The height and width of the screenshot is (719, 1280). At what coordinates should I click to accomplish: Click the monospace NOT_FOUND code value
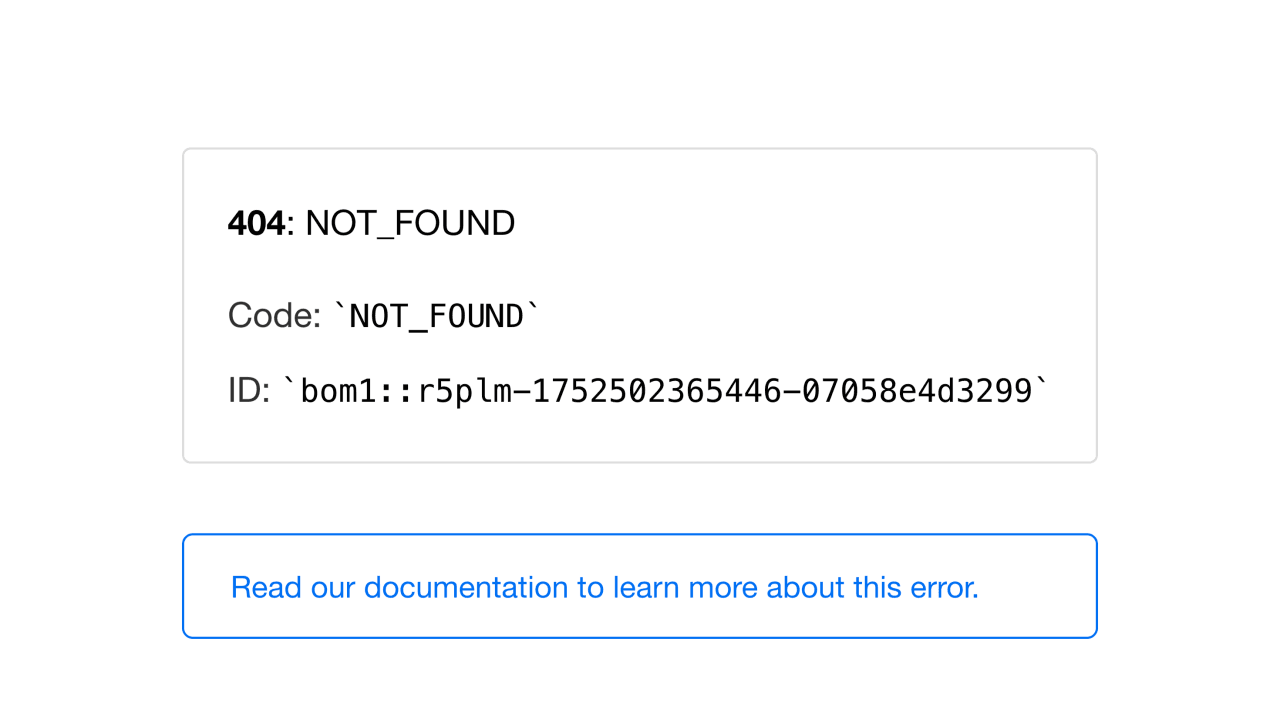(436, 316)
